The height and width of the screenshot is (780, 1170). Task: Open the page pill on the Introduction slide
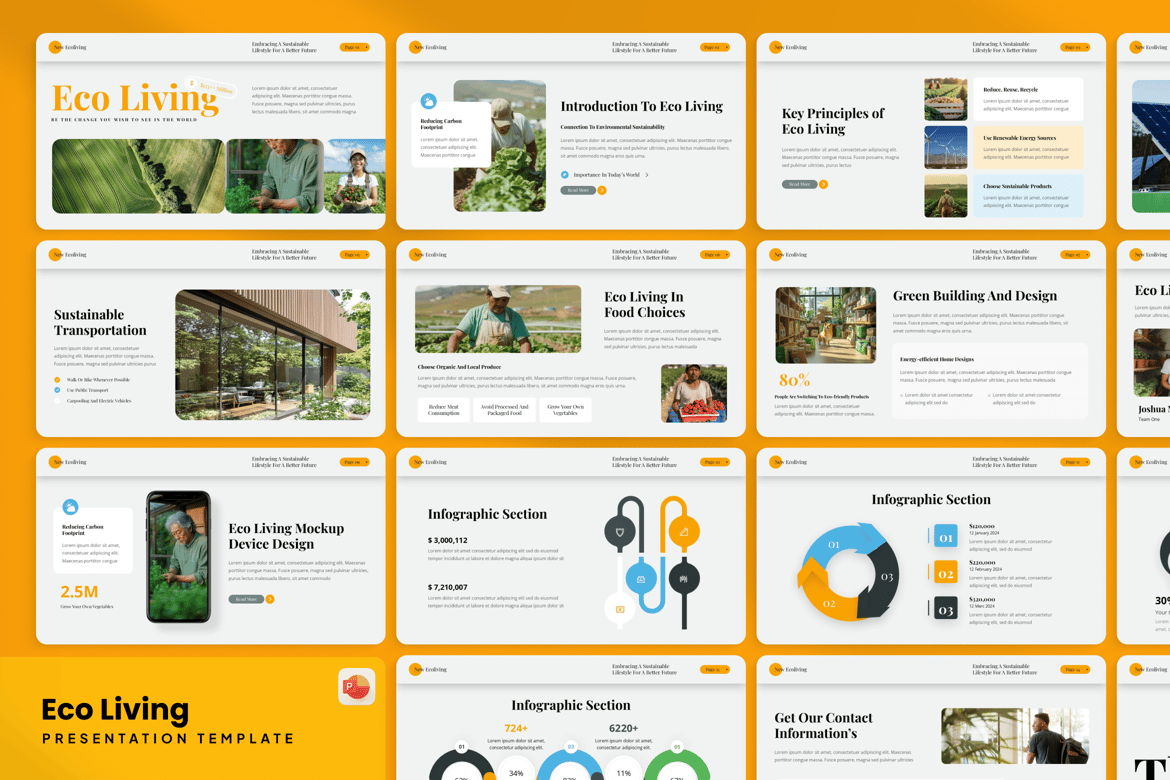click(x=715, y=47)
